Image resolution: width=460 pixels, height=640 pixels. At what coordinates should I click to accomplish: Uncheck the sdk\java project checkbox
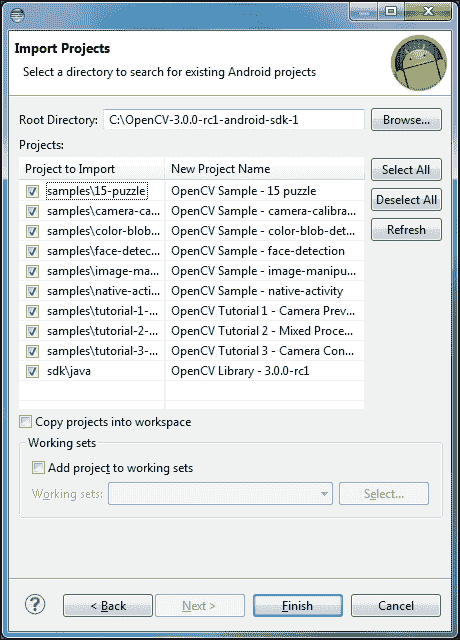[x=32, y=371]
